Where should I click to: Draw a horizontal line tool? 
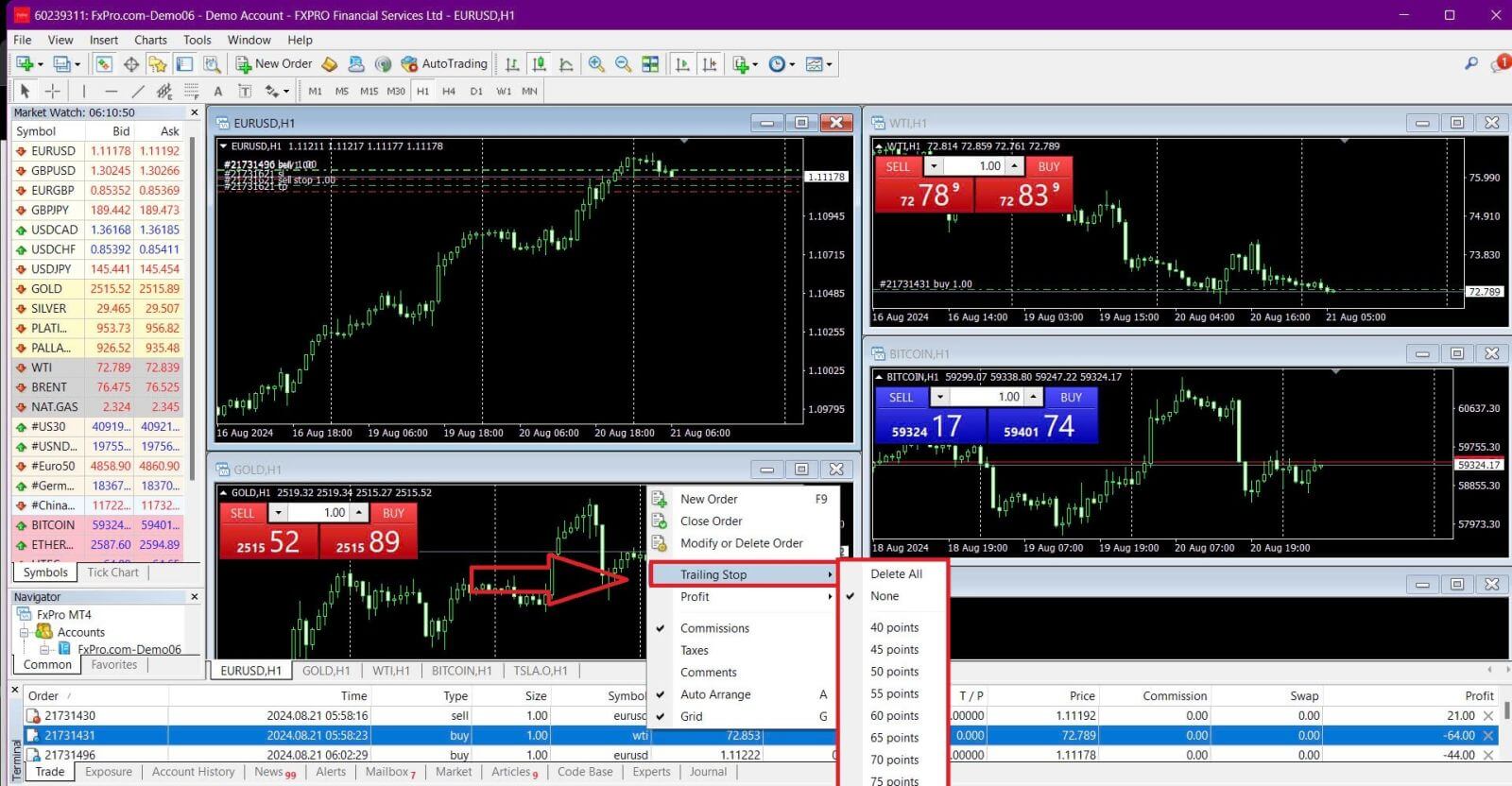click(x=111, y=92)
